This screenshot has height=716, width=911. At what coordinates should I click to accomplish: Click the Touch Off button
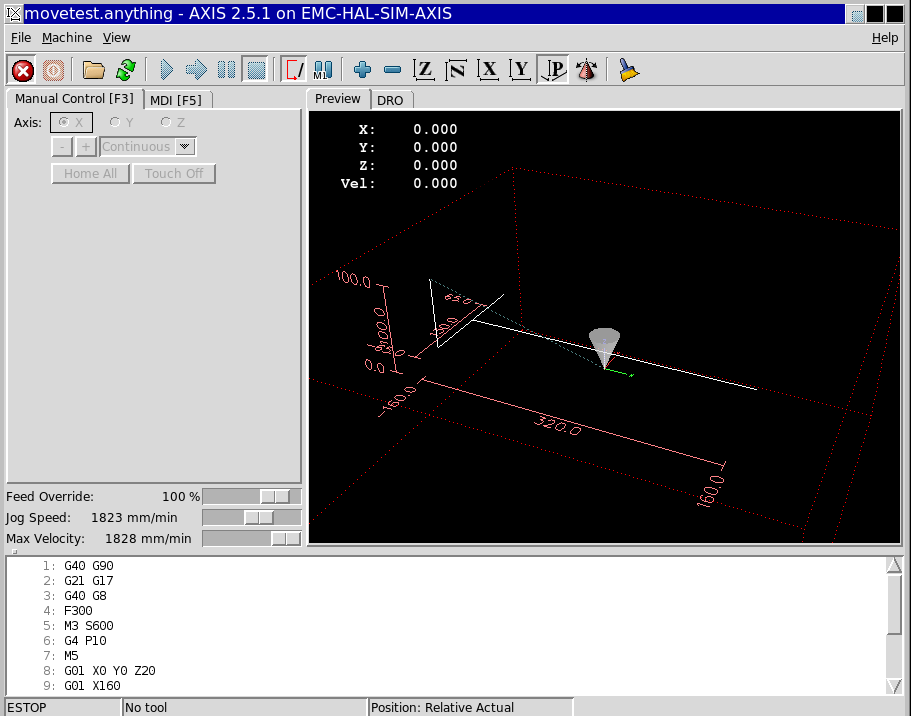click(174, 174)
